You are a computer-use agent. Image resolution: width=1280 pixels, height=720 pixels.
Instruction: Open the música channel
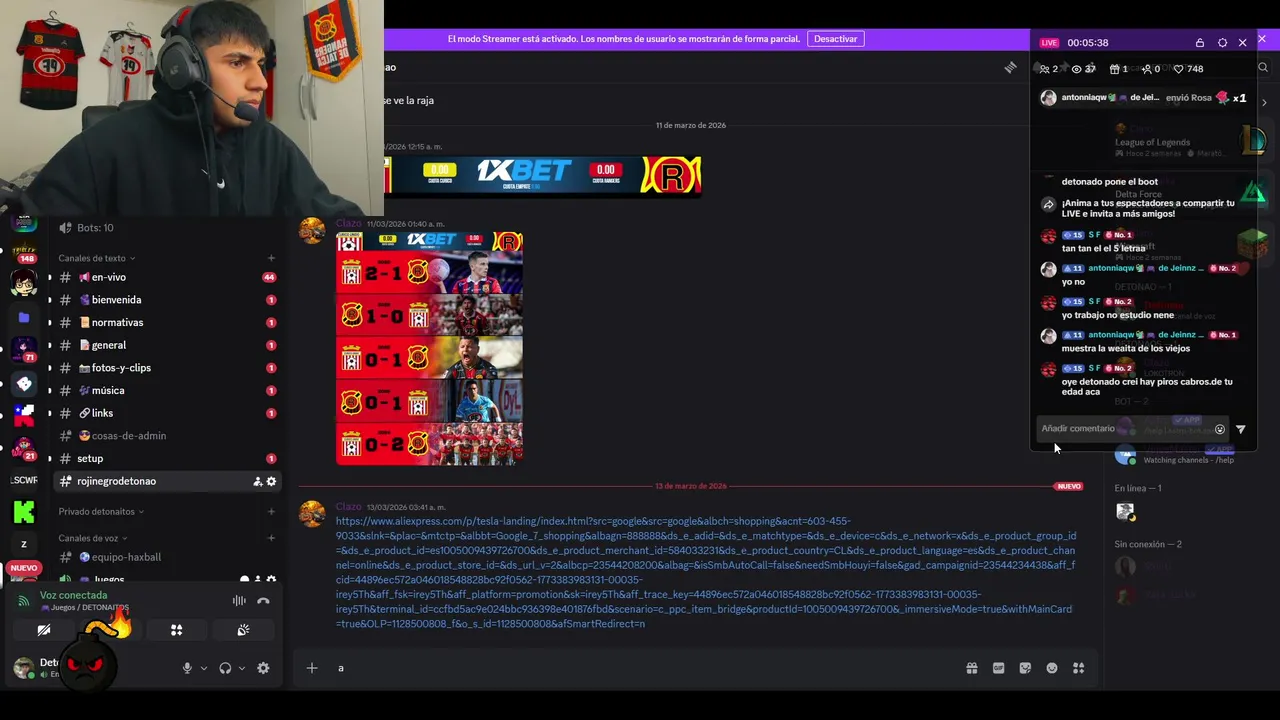point(166,390)
